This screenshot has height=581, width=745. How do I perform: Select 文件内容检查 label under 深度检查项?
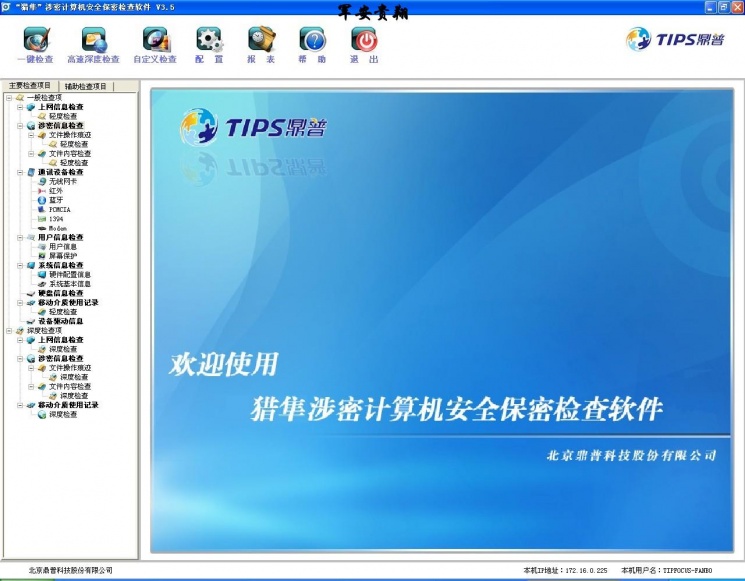[70, 386]
